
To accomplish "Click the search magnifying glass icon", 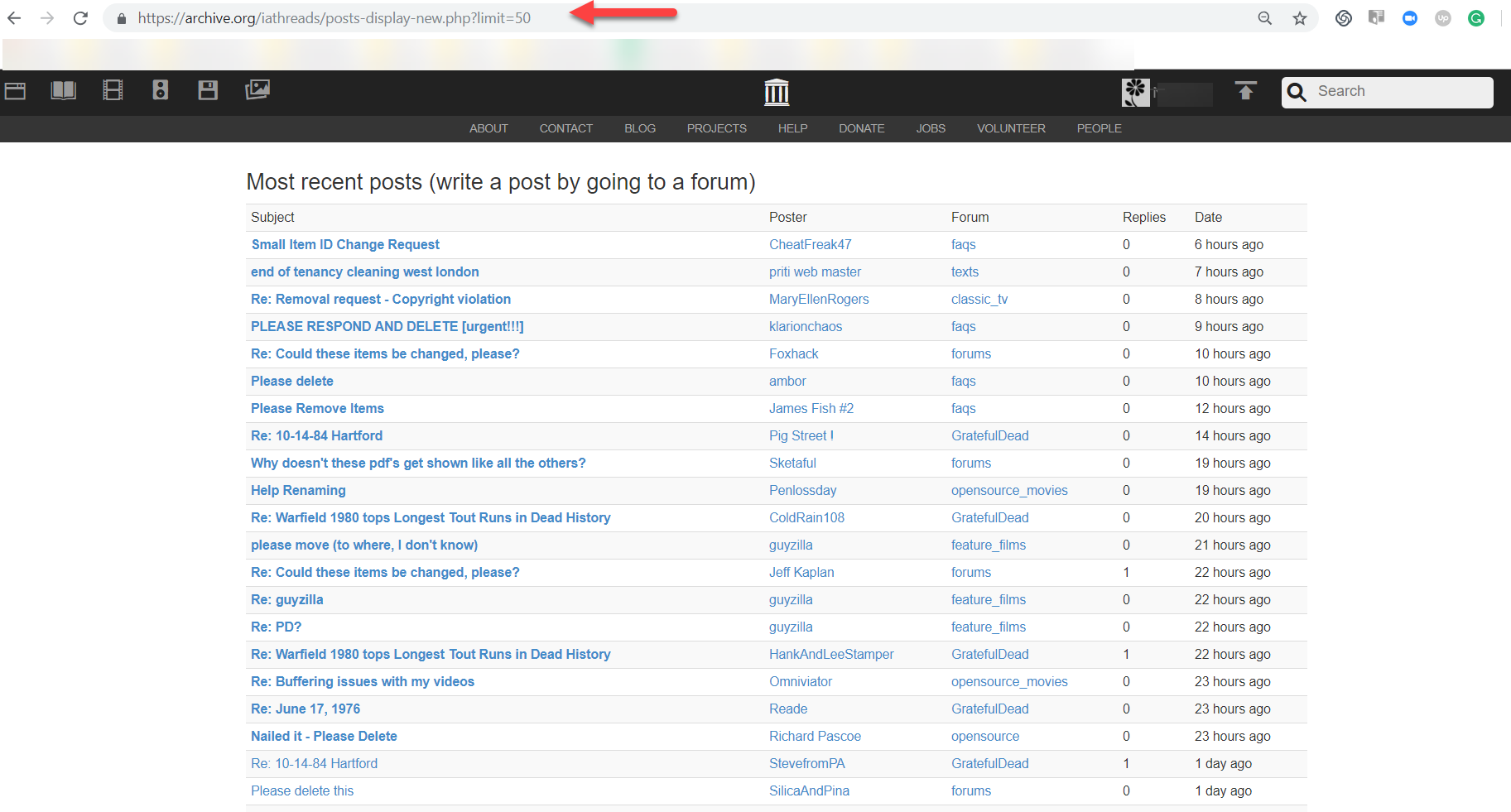I will tap(1297, 92).
